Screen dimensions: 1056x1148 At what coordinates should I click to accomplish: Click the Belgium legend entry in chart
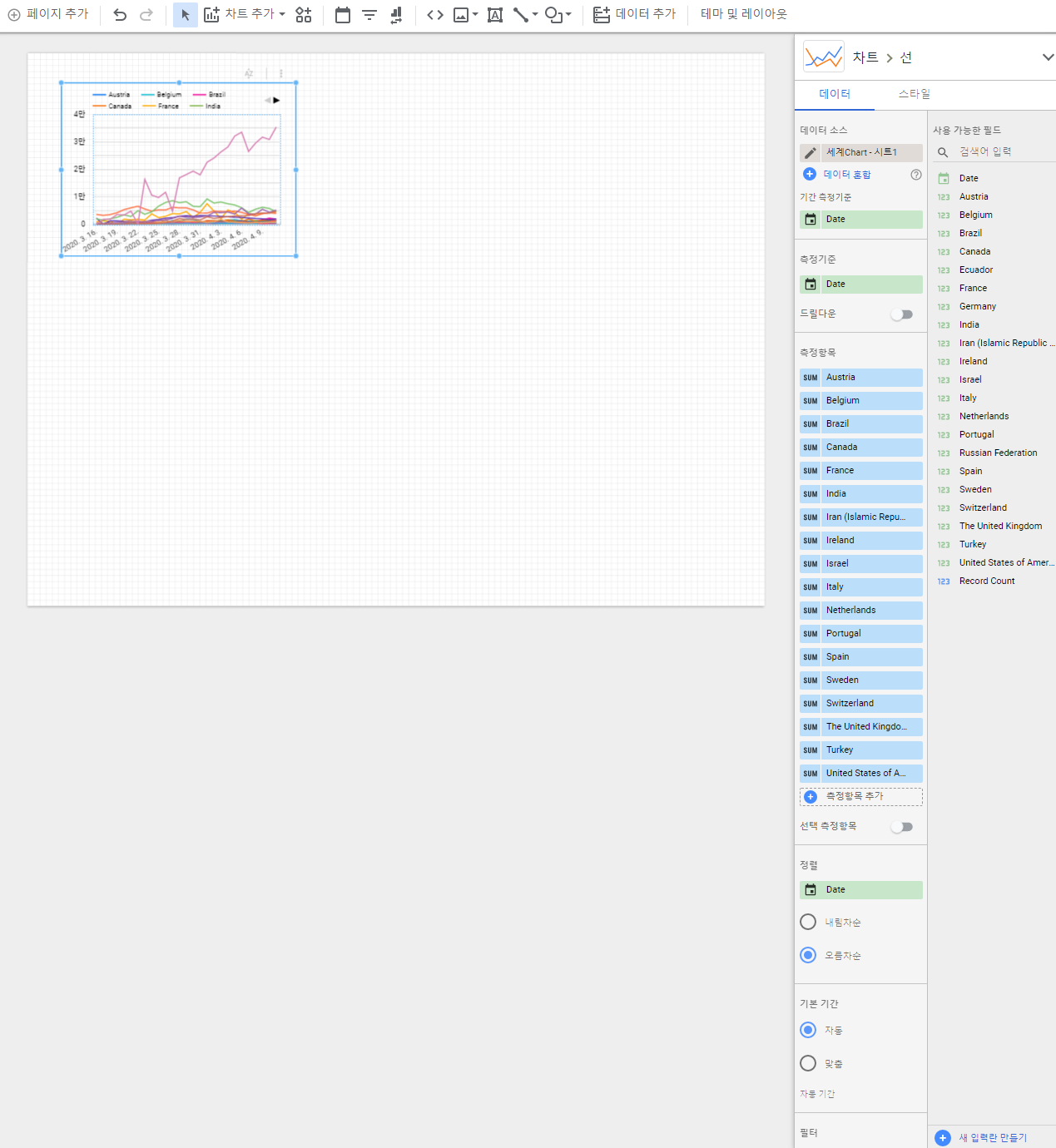coord(161,95)
